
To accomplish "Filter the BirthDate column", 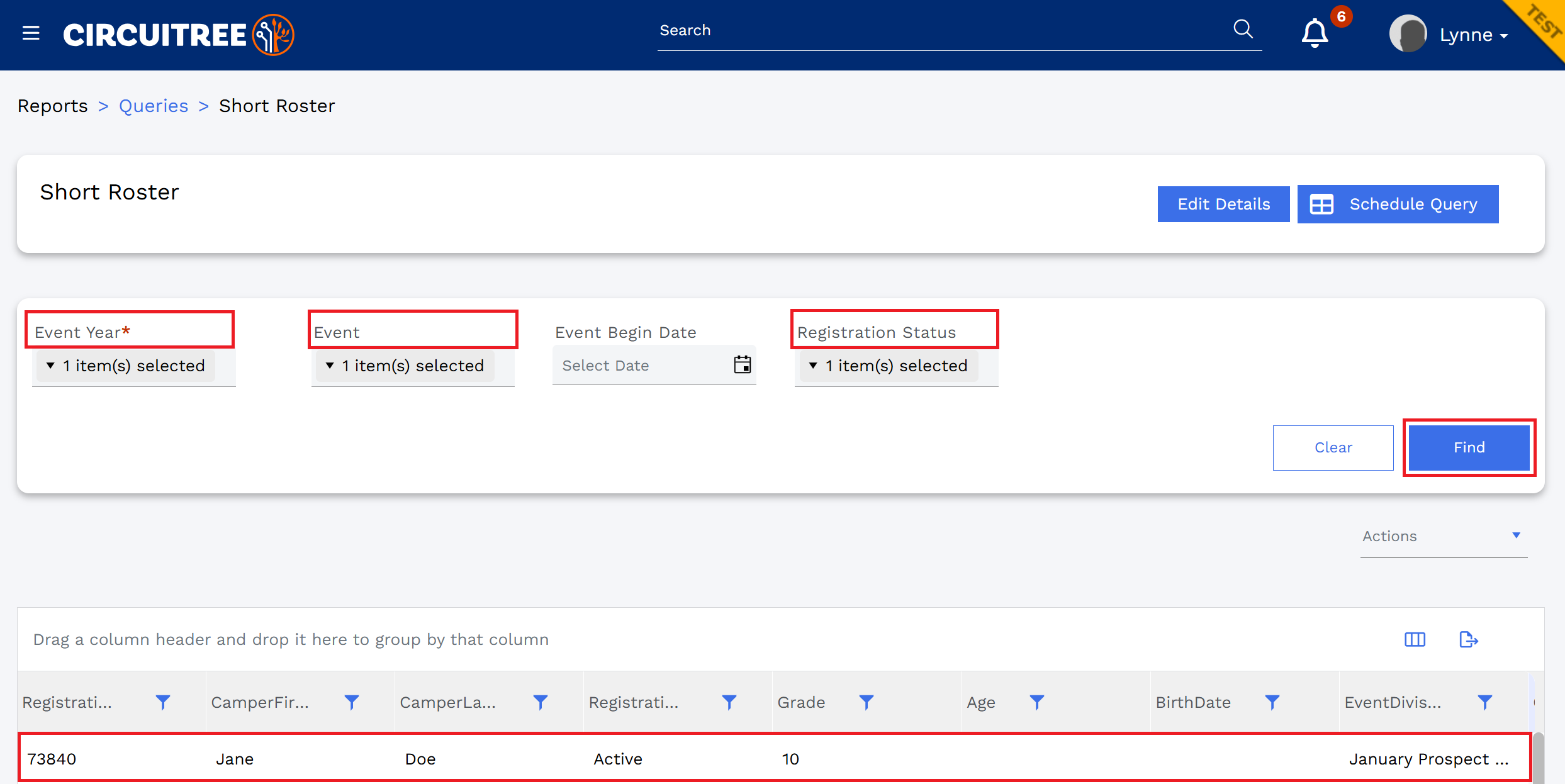I will pos(1272,702).
